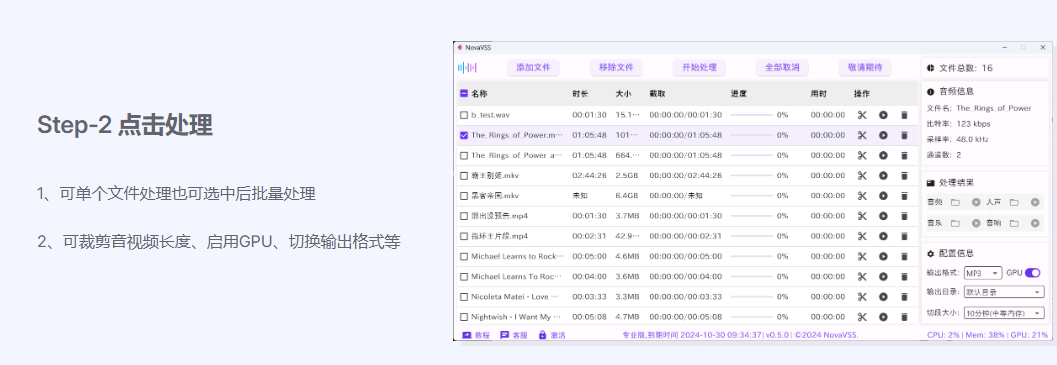Check the Nicoleta Matei - Love checkbox
The image size is (1057, 365).
(x=464, y=296)
